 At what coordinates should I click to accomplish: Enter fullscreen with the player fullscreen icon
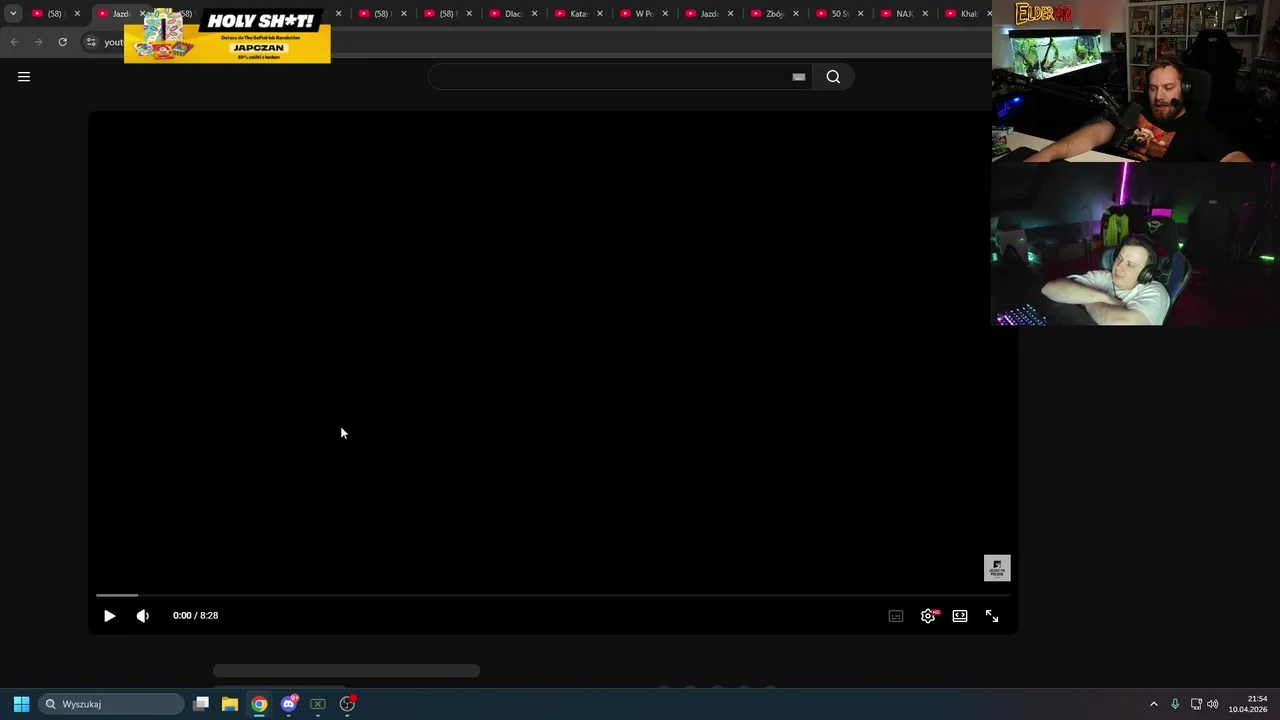992,616
